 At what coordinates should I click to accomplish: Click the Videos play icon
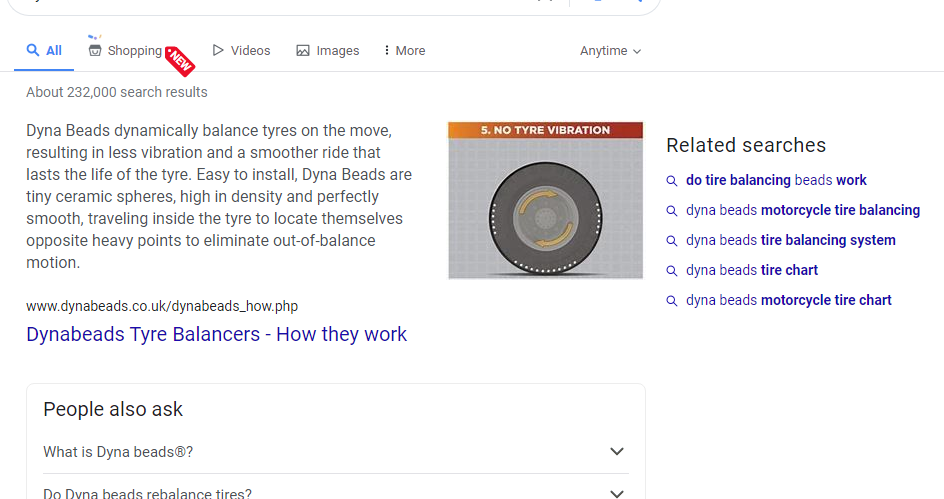[x=218, y=51]
